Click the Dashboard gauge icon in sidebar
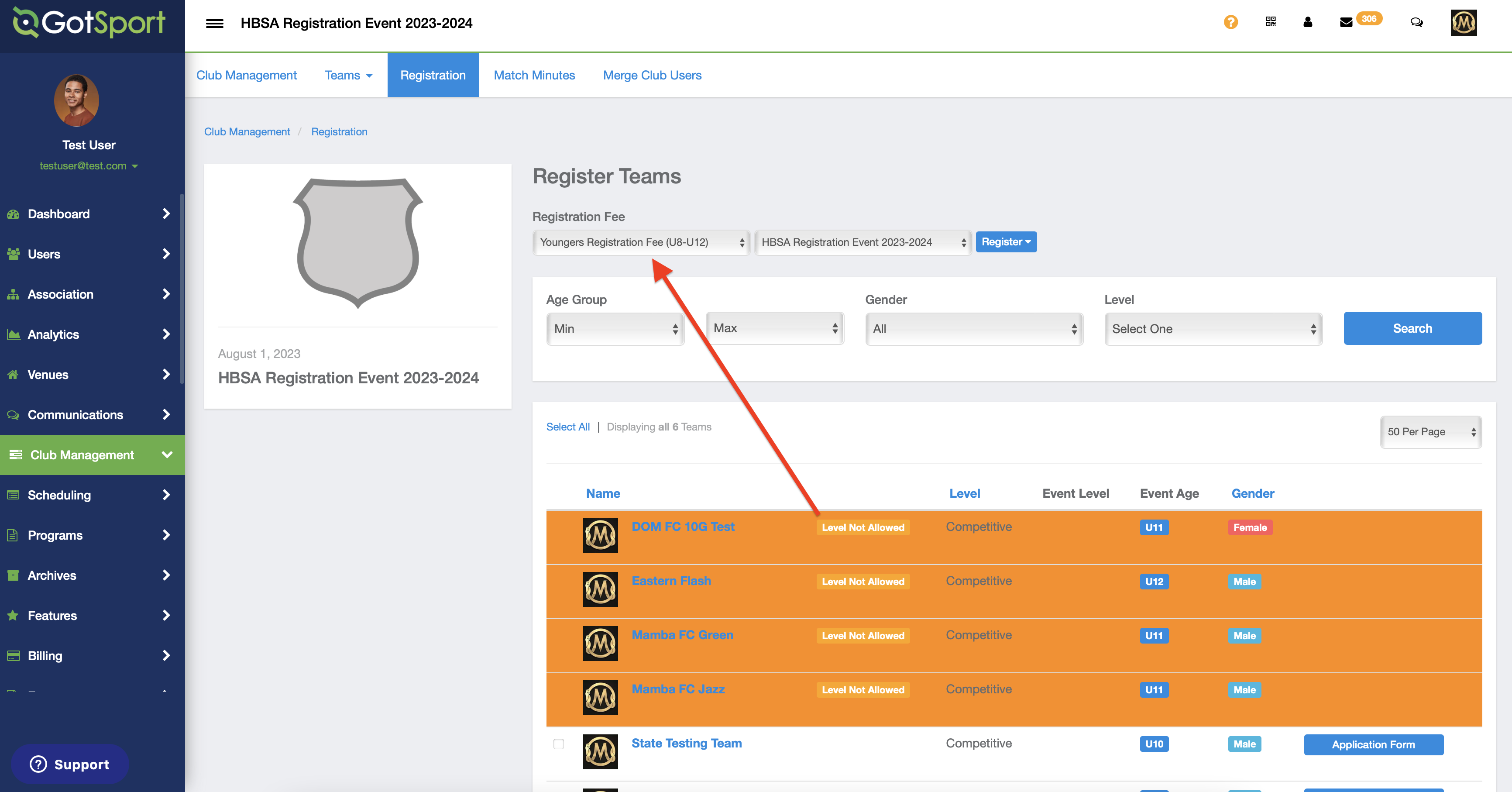This screenshot has height=792, width=1512. pyautogui.click(x=13, y=214)
